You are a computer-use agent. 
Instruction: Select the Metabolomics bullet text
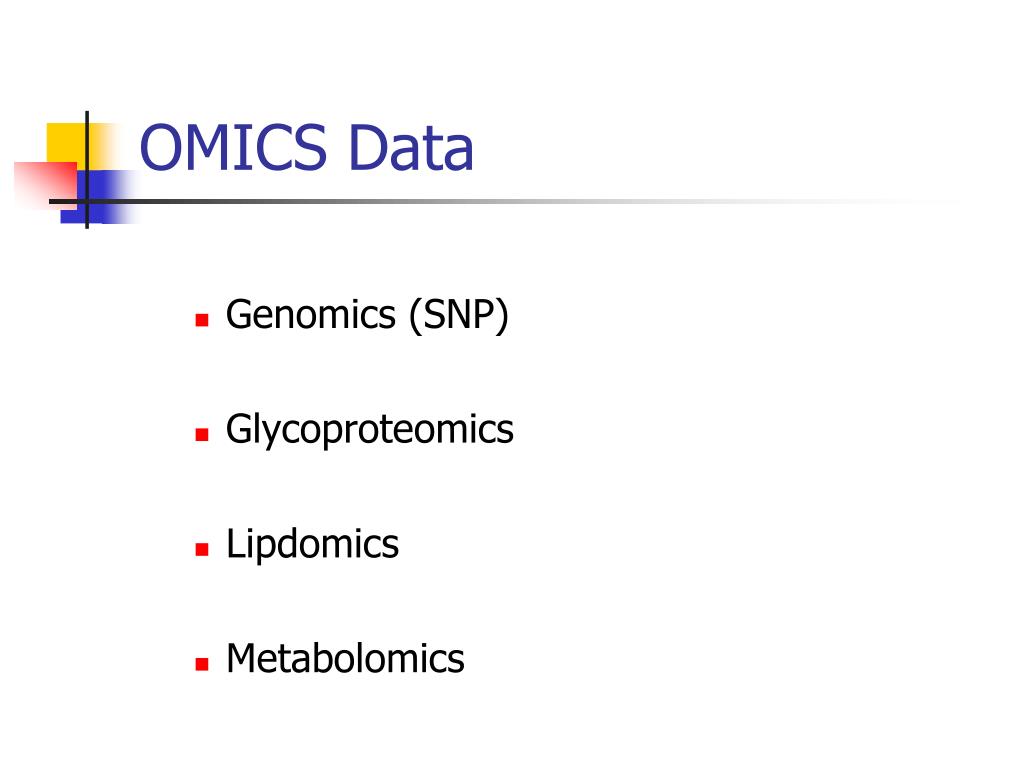click(345, 658)
